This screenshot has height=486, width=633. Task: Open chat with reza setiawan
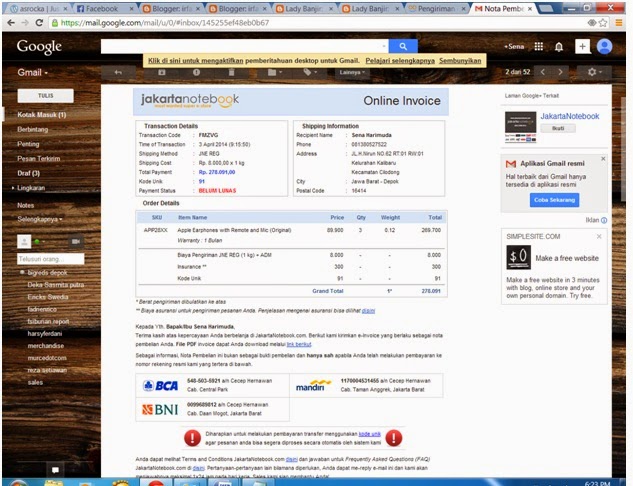click(47, 370)
